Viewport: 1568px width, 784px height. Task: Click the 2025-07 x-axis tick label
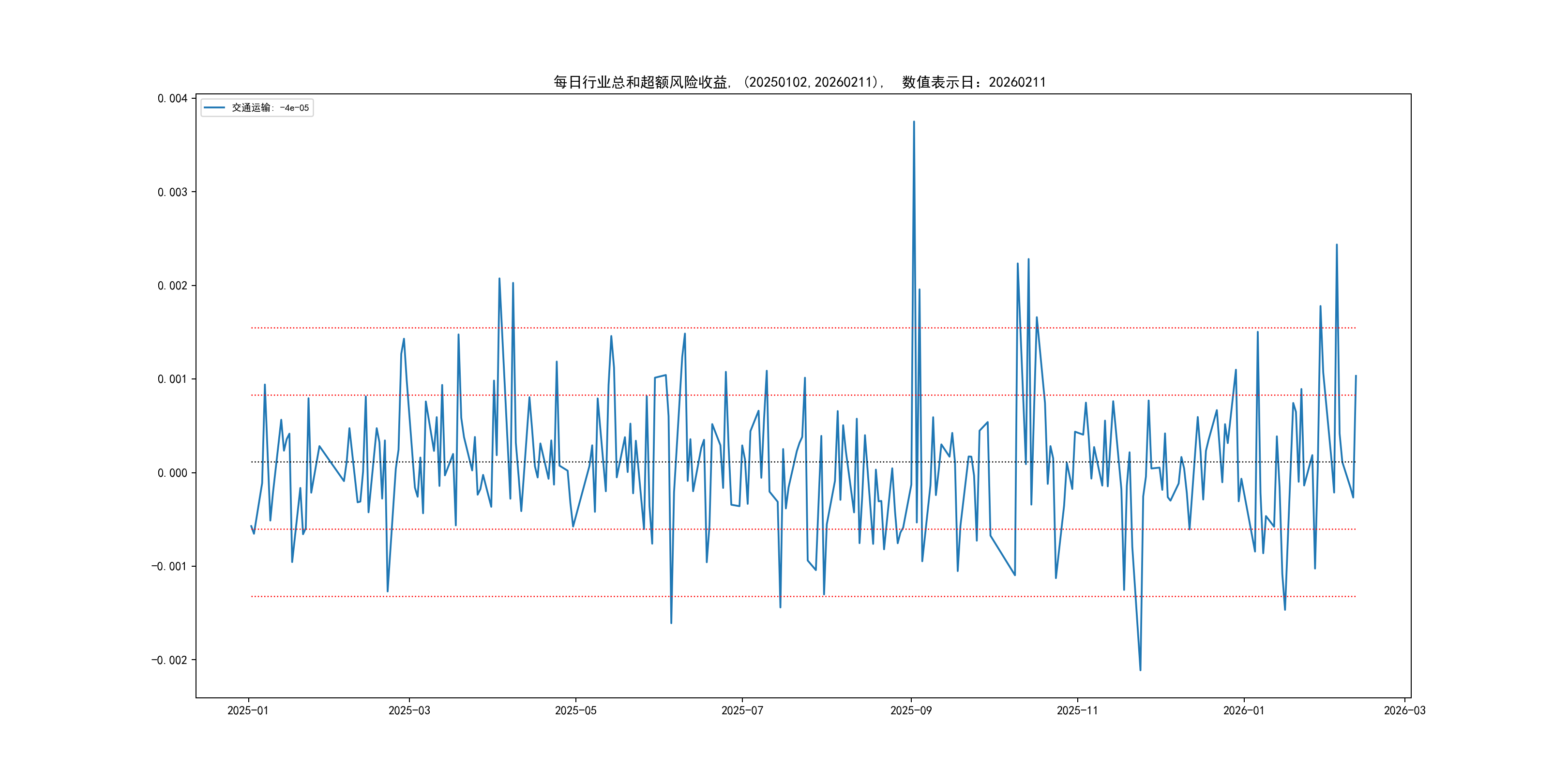pos(742,710)
